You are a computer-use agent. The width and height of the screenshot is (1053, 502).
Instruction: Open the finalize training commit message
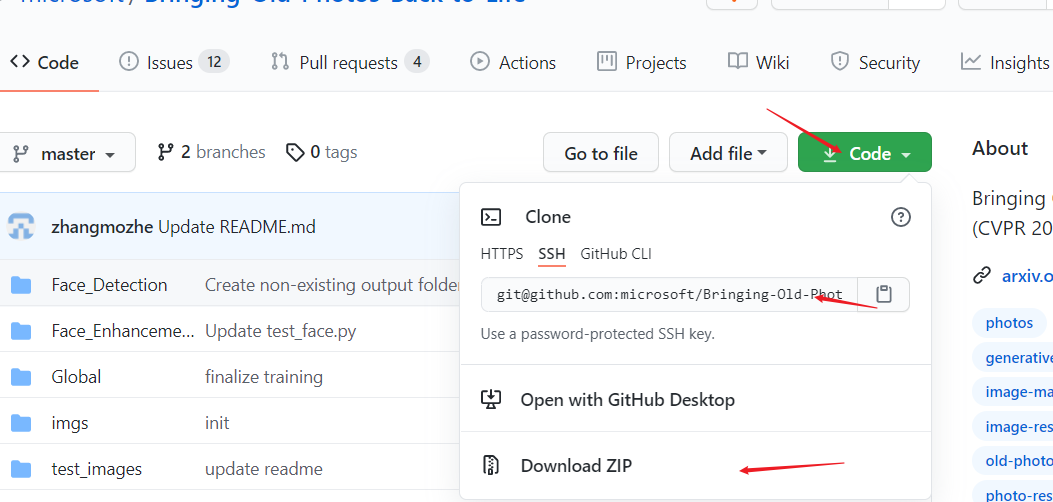pos(264,377)
